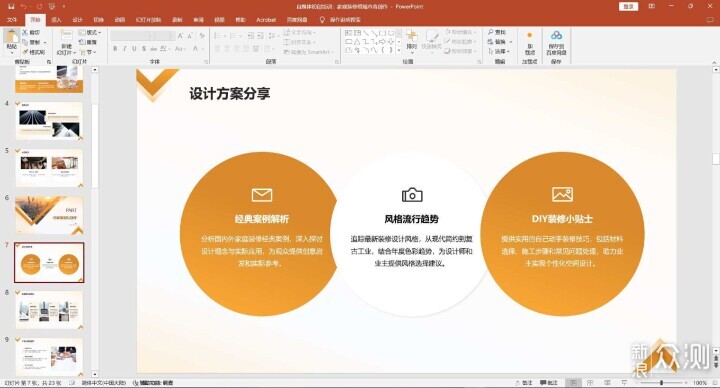This screenshot has width=720, height=388.
Task: Open the 选择 select dropdown
Action: tap(499, 51)
